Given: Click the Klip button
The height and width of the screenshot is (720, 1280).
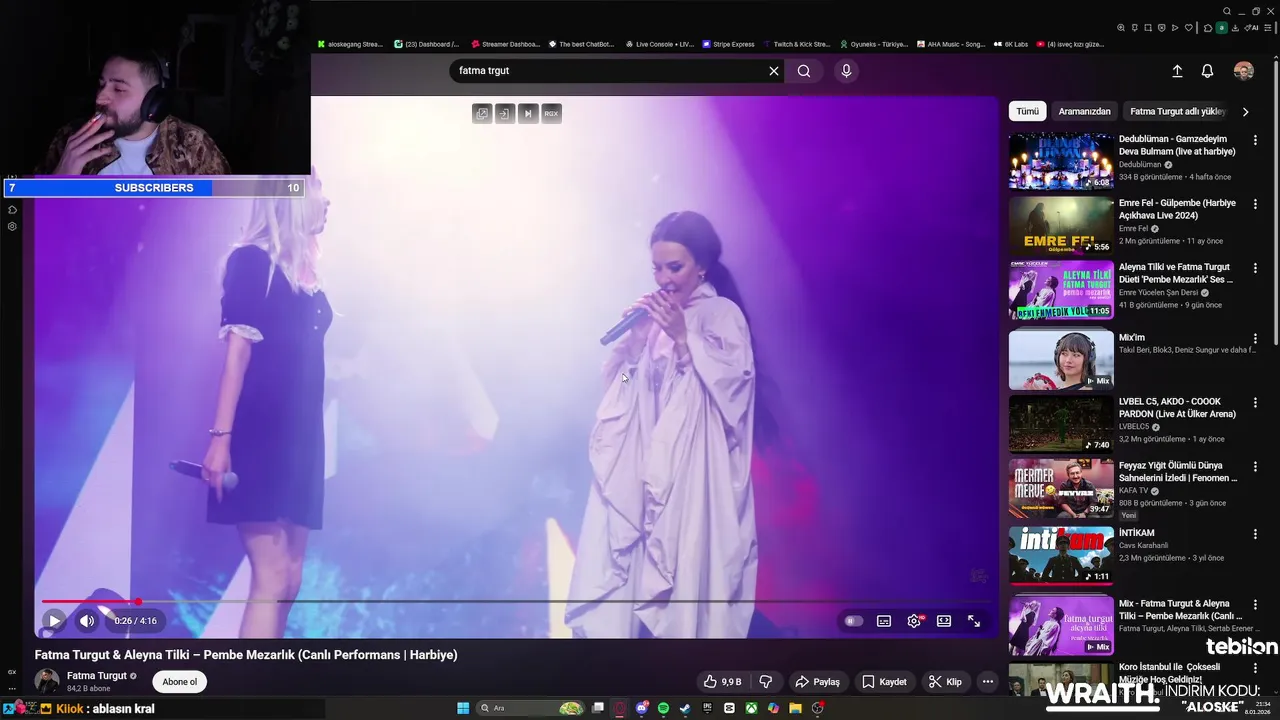Looking at the screenshot, I should click(x=945, y=682).
